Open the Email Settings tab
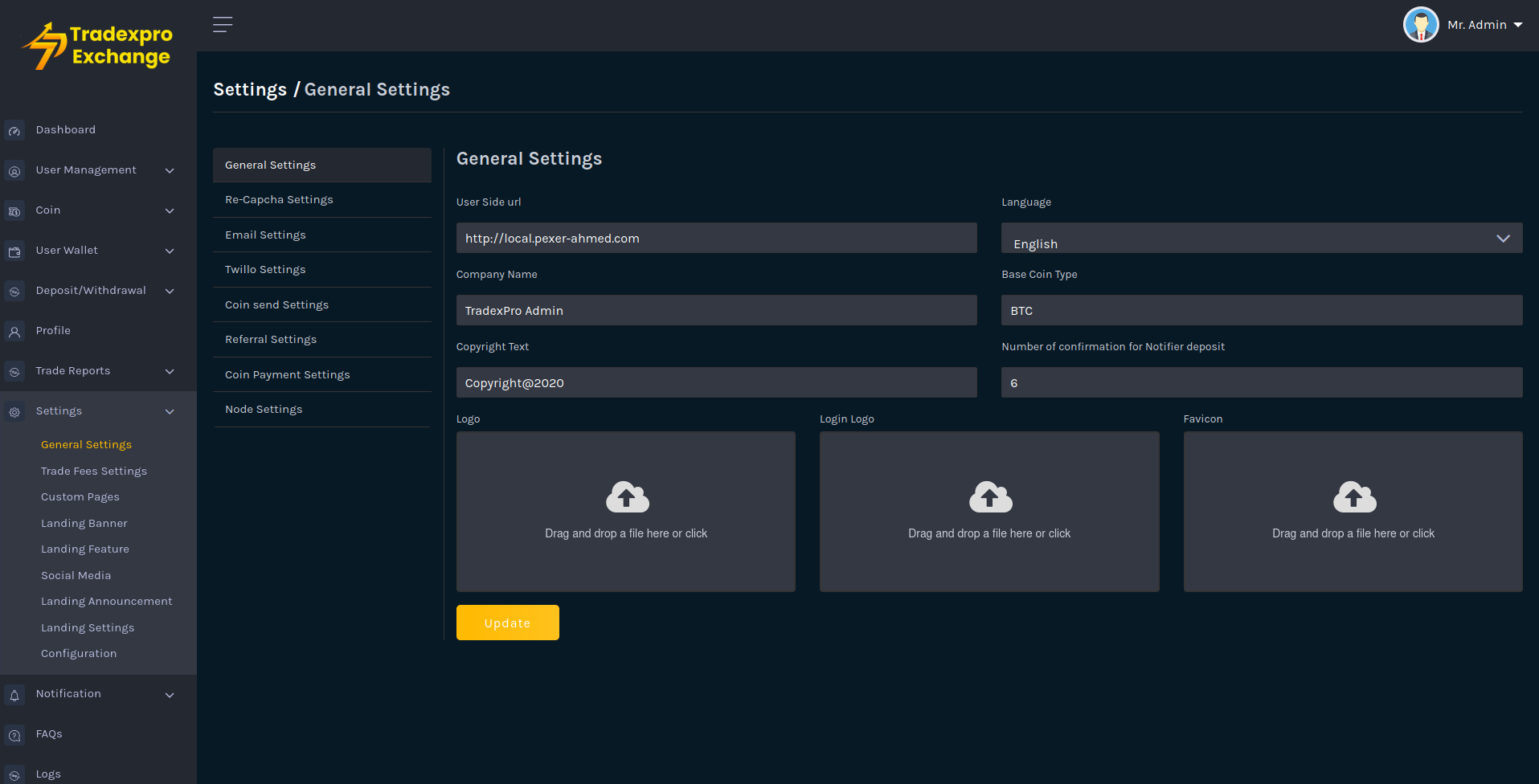This screenshot has height=784, width=1539. coord(265,235)
